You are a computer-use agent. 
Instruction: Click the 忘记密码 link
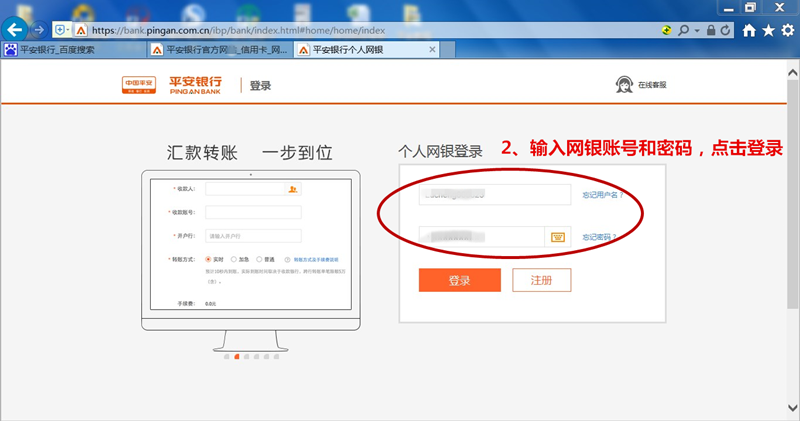pyautogui.click(x=599, y=237)
